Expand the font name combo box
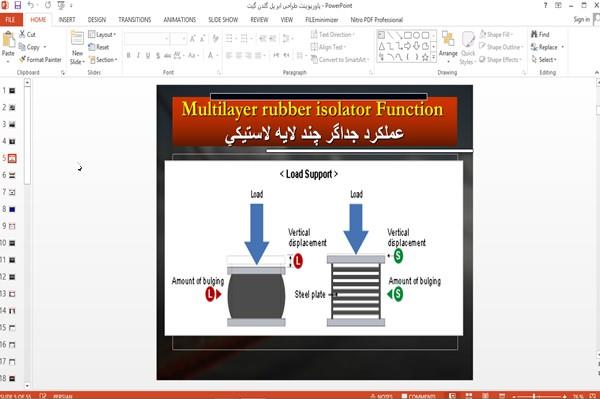 (166, 39)
